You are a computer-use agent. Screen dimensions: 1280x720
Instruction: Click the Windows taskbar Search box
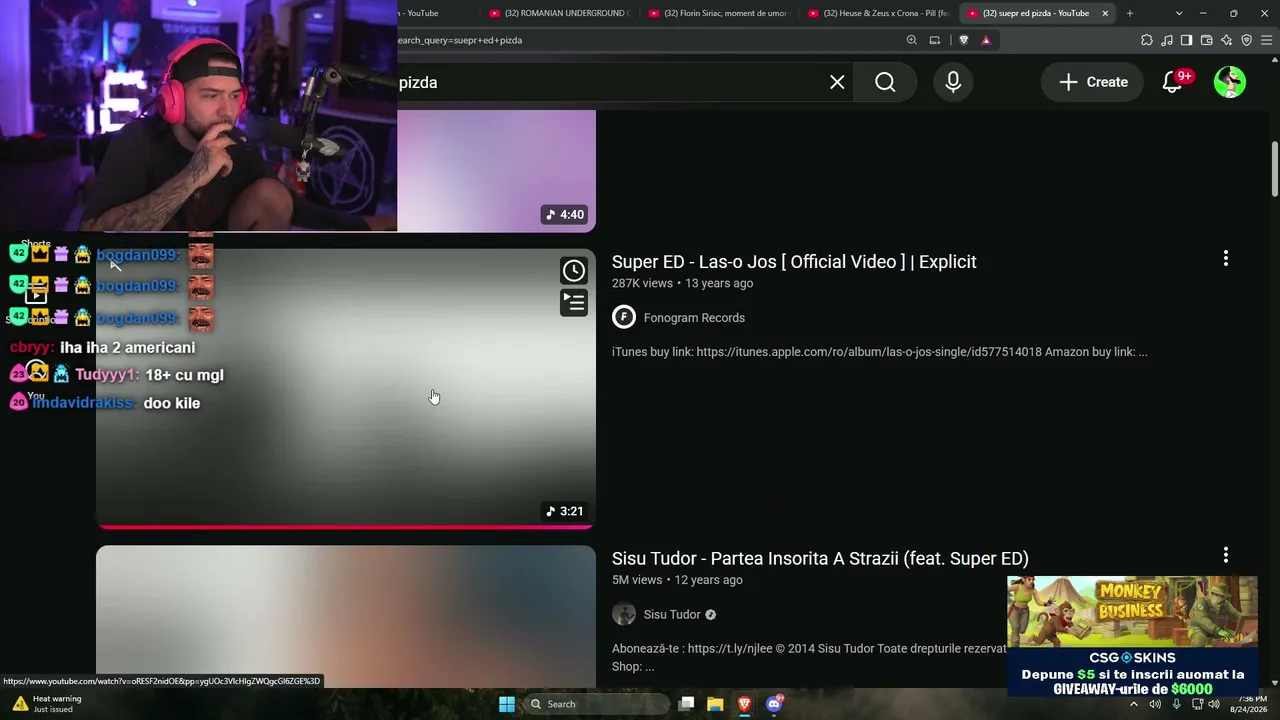(x=598, y=704)
